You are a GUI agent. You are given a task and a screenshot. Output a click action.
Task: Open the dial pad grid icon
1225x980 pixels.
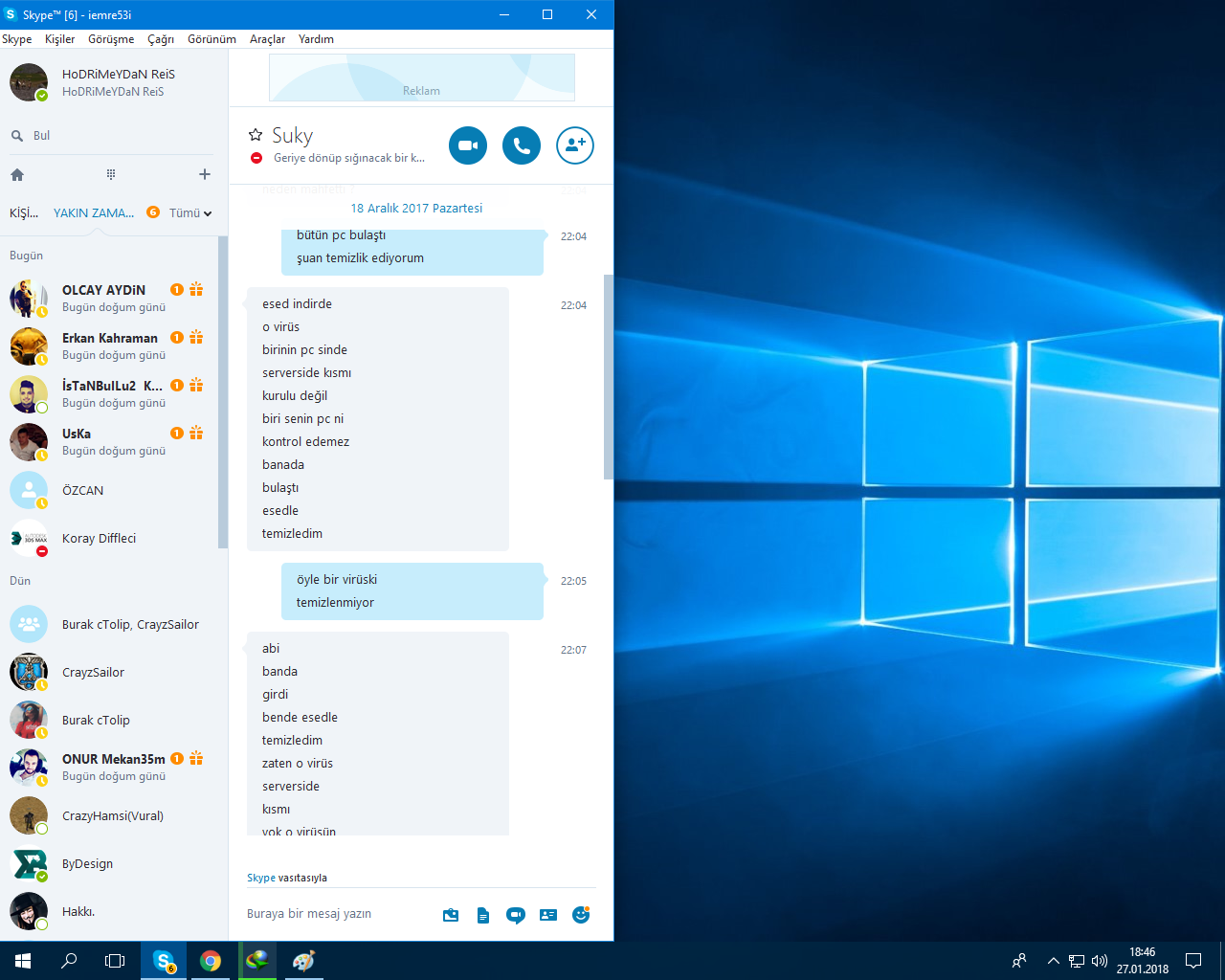(111, 174)
